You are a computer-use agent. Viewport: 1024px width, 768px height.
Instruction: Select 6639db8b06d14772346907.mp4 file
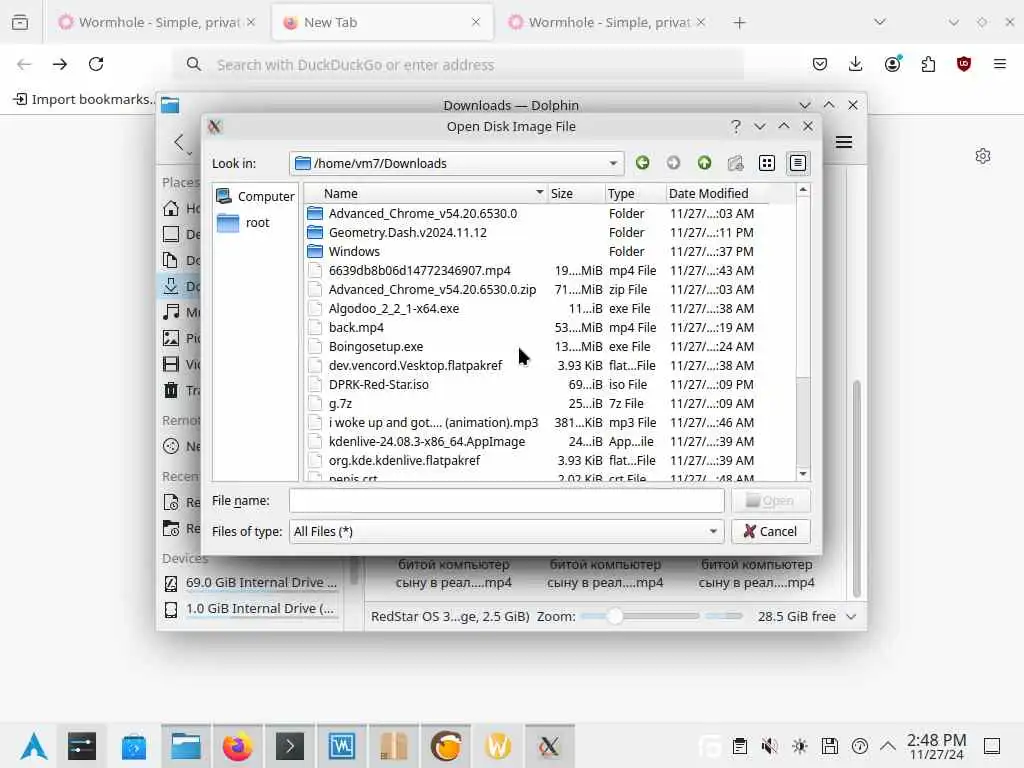tap(419, 270)
